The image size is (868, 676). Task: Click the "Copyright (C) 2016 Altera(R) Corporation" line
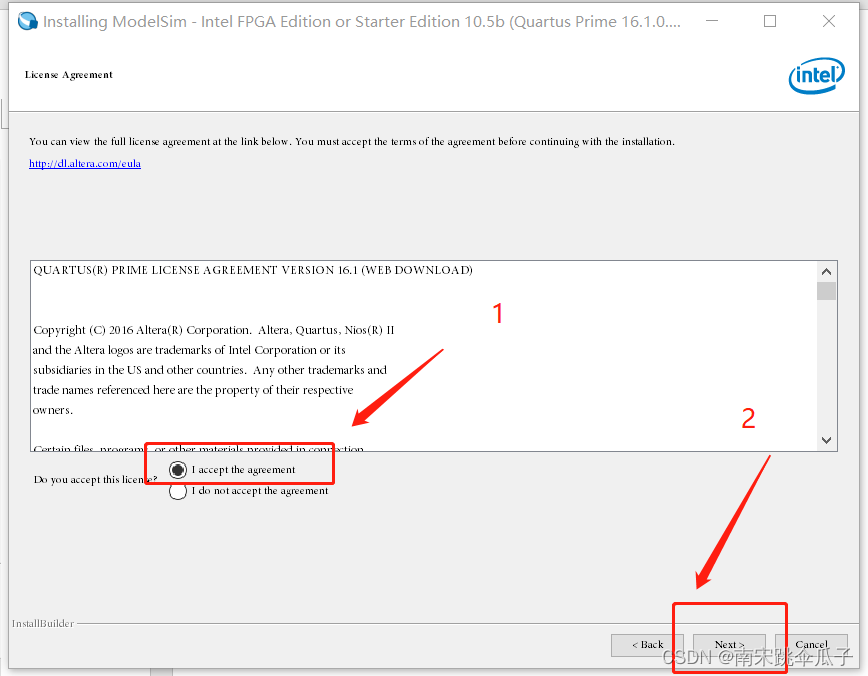(x=214, y=331)
